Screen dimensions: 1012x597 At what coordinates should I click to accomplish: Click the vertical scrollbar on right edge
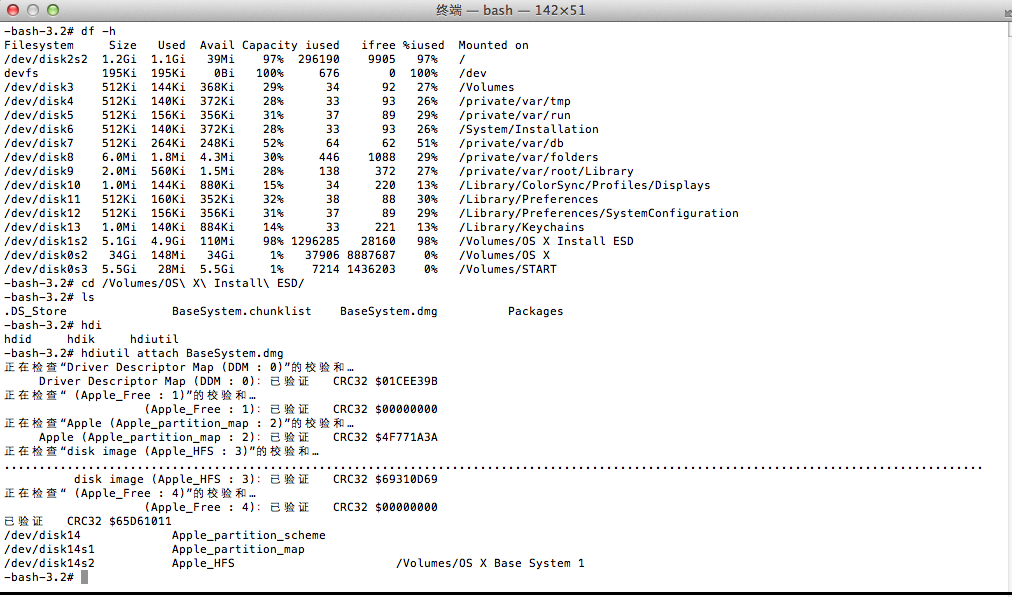coord(1005,300)
